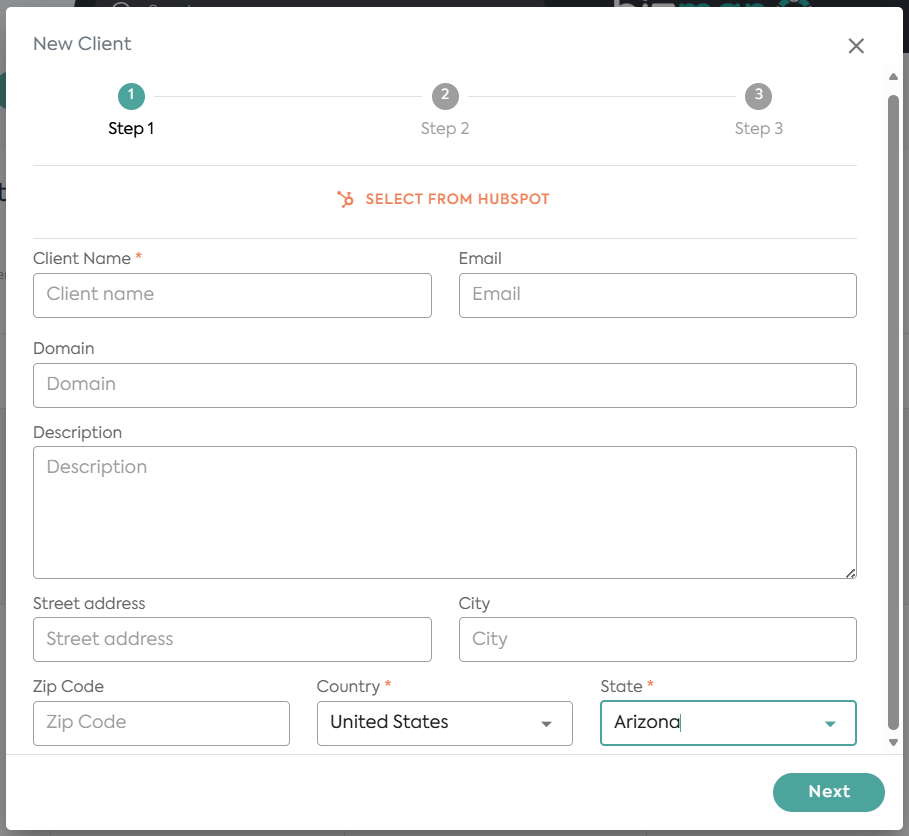Click the HubSpot sprocket icon
The image size is (909, 836).
click(x=346, y=199)
